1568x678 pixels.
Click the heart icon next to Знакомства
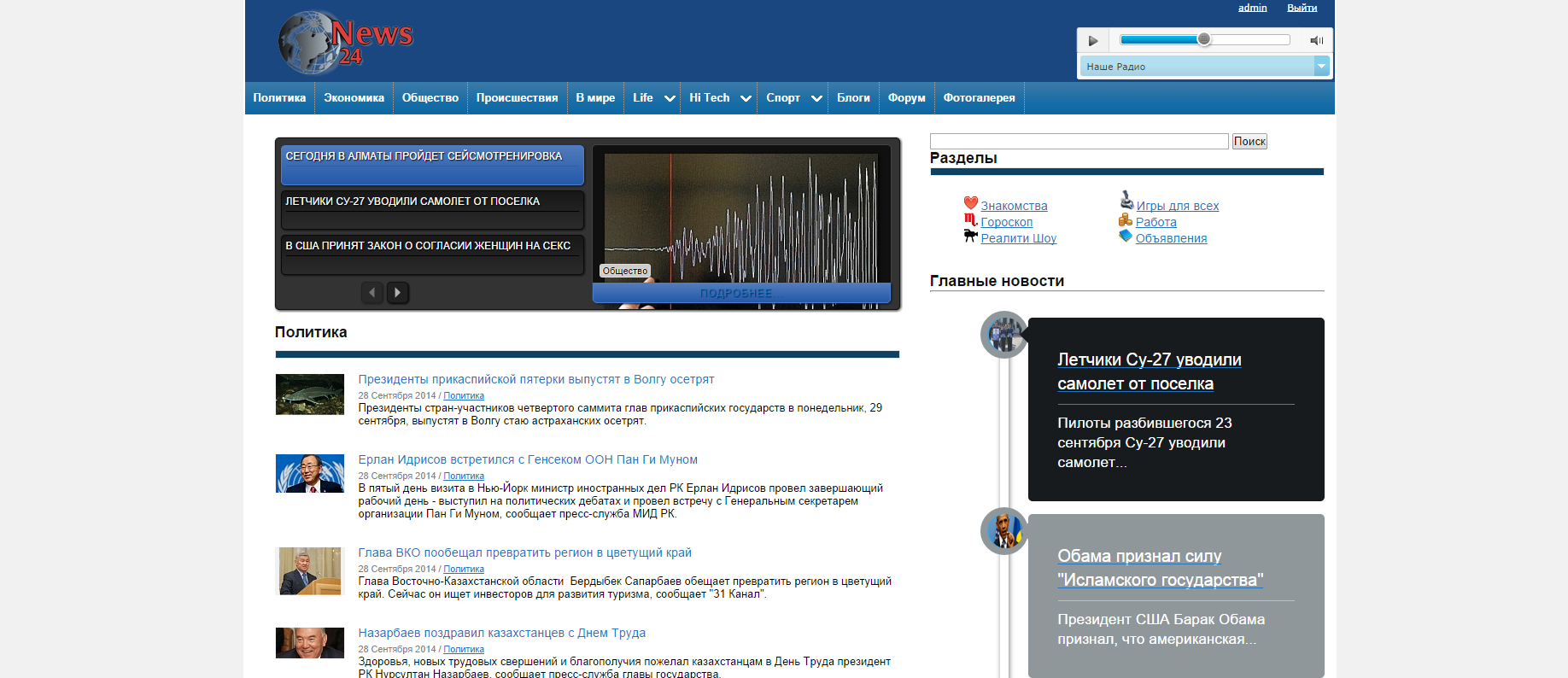point(971,203)
